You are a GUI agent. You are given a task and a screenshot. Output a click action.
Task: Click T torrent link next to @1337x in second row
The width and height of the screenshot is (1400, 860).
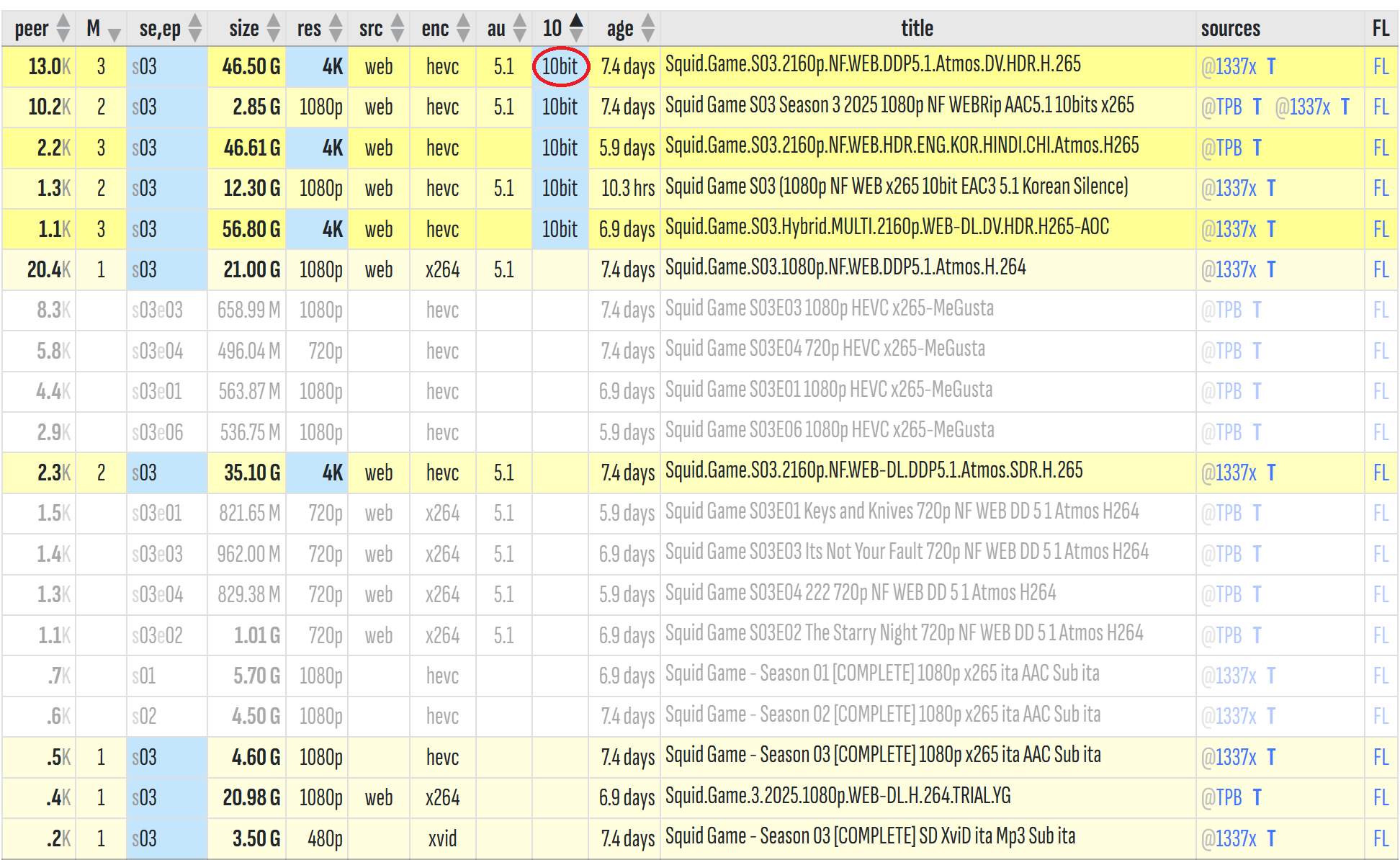point(1344,107)
